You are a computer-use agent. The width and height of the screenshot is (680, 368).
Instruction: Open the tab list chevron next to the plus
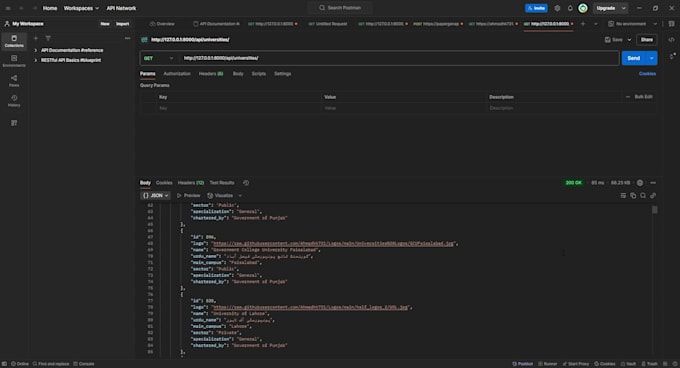point(596,24)
